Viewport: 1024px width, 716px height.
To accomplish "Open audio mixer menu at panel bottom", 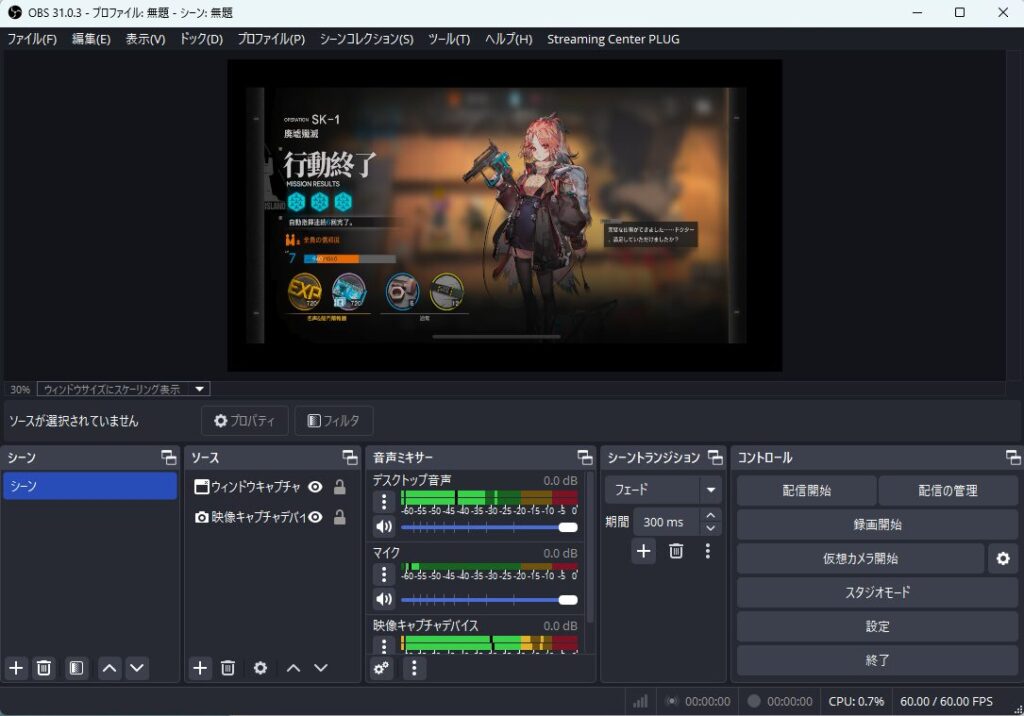I will point(414,668).
